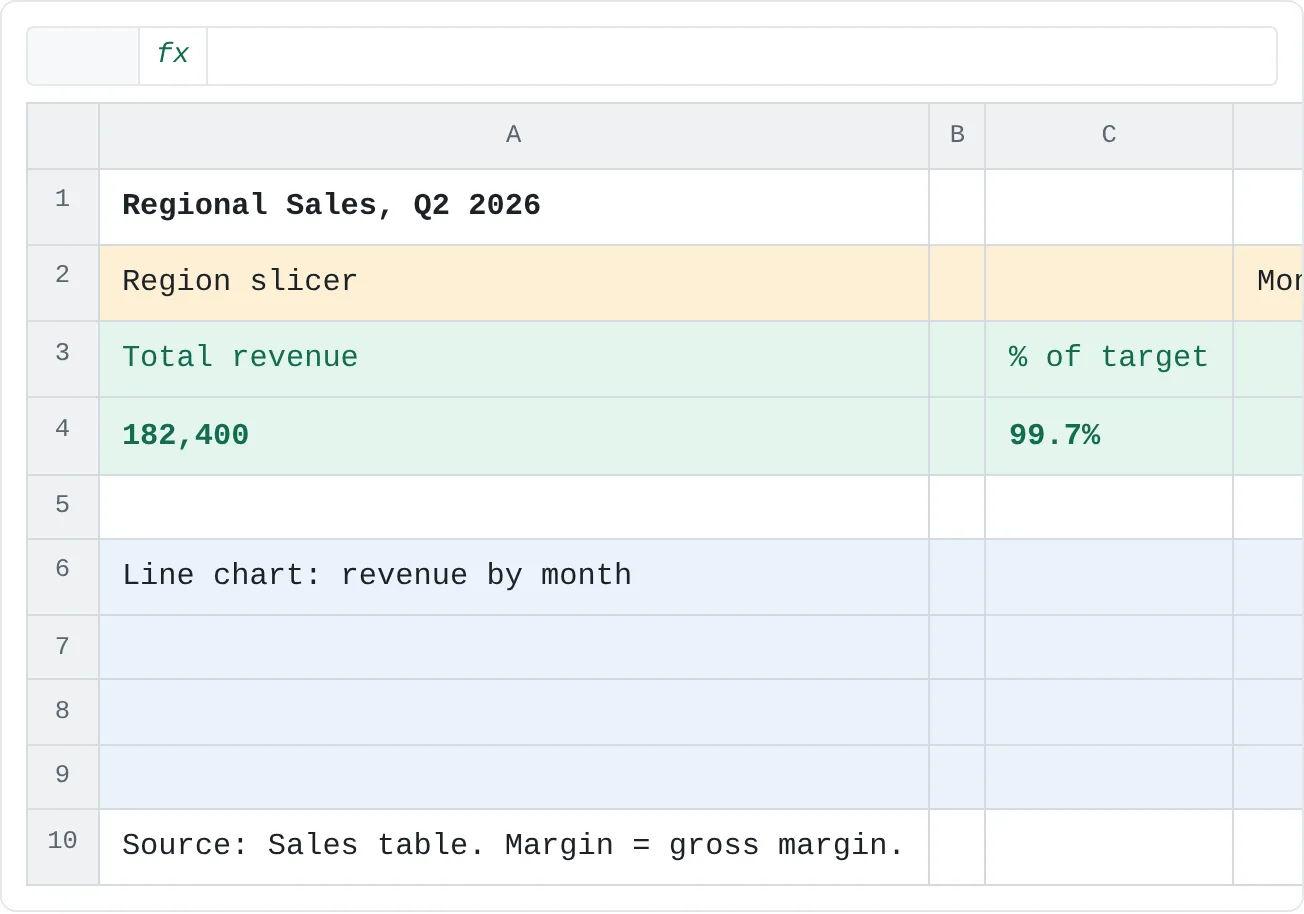1304x914 pixels.
Task: Select row 1 header
Action: tap(63, 207)
